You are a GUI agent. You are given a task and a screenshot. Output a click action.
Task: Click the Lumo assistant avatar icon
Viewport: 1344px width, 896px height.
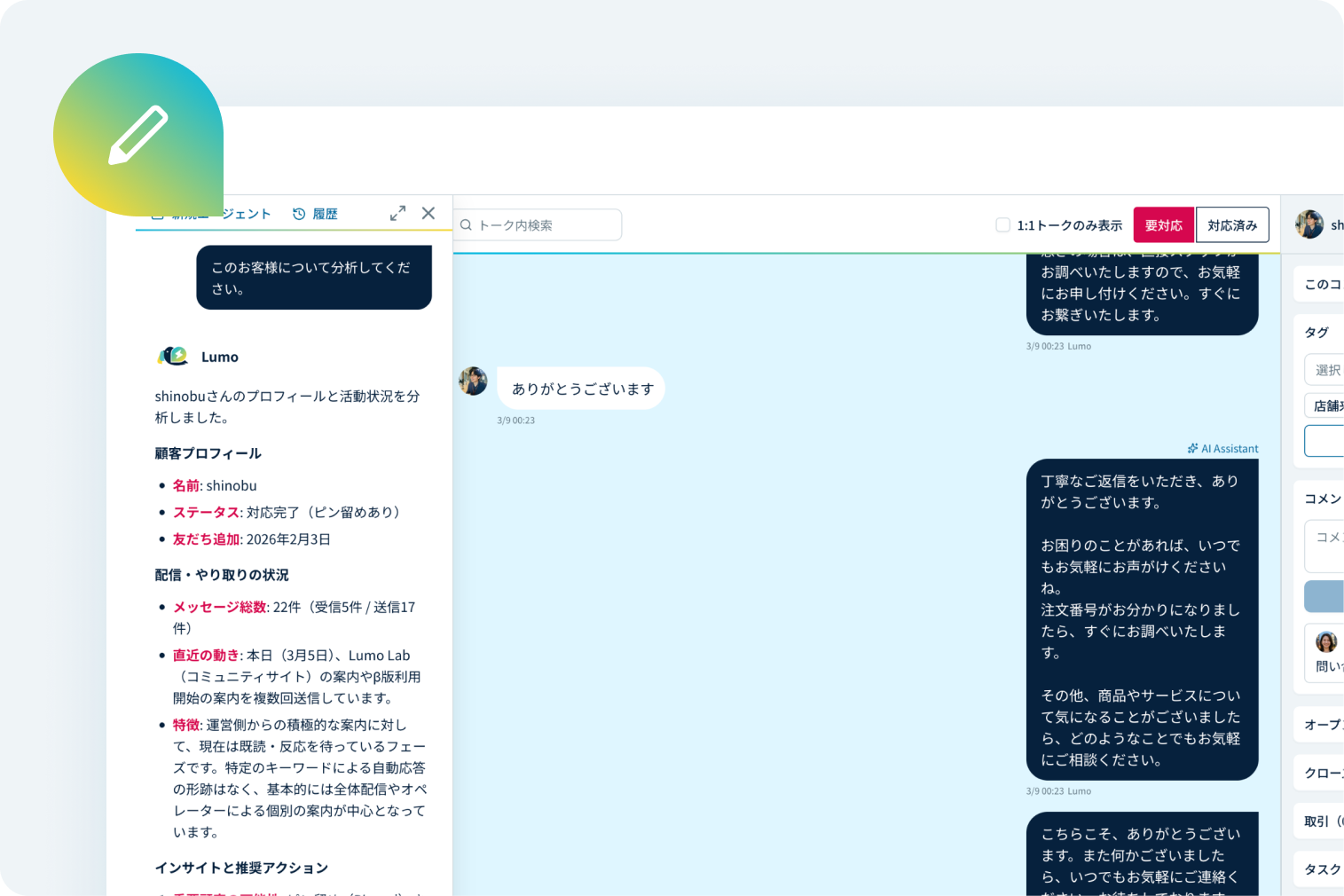pos(173,356)
